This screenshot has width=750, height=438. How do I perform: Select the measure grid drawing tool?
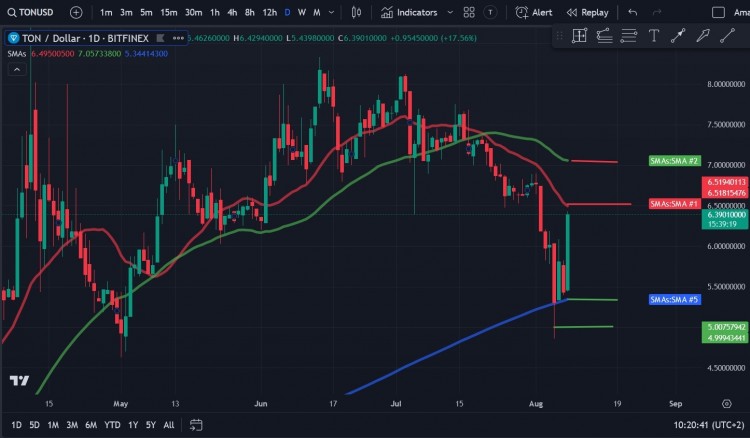579,36
